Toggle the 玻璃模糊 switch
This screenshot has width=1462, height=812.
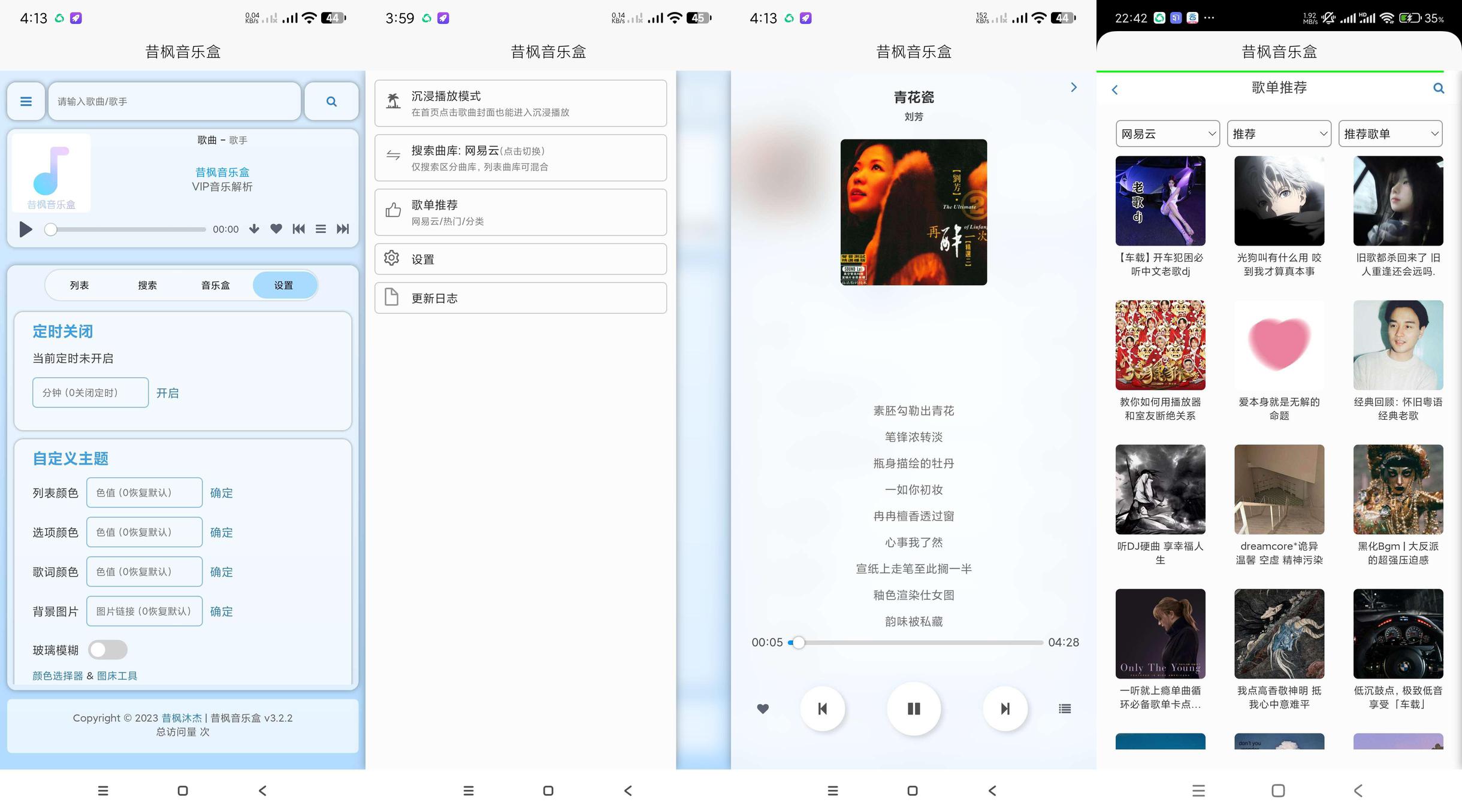pos(108,650)
